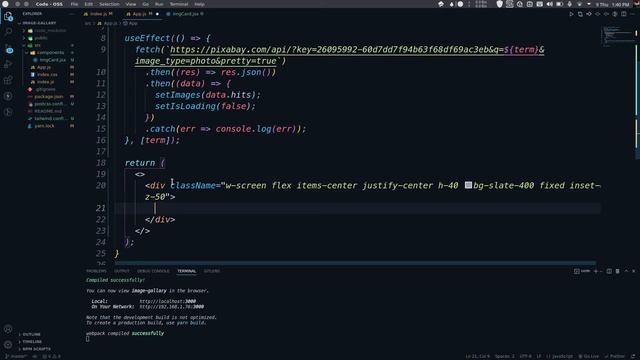Collapse the src folder

click(38, 45)
